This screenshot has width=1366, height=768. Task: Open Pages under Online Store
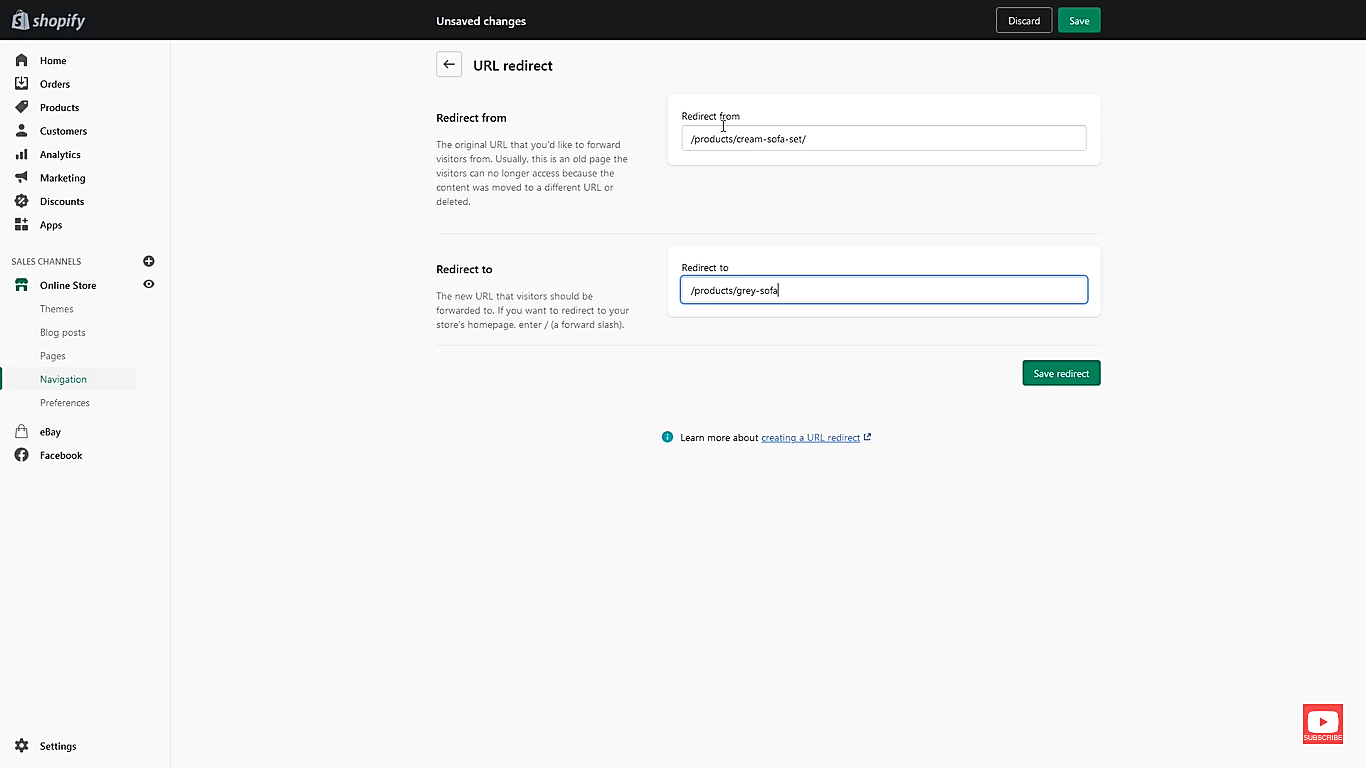pyautogui.click(x=53, y=356)
